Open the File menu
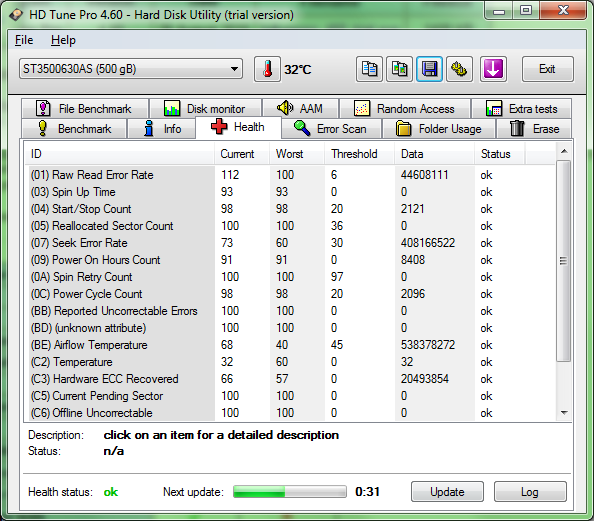The height and width of the screenshot is (521, 594). [24, 40]
